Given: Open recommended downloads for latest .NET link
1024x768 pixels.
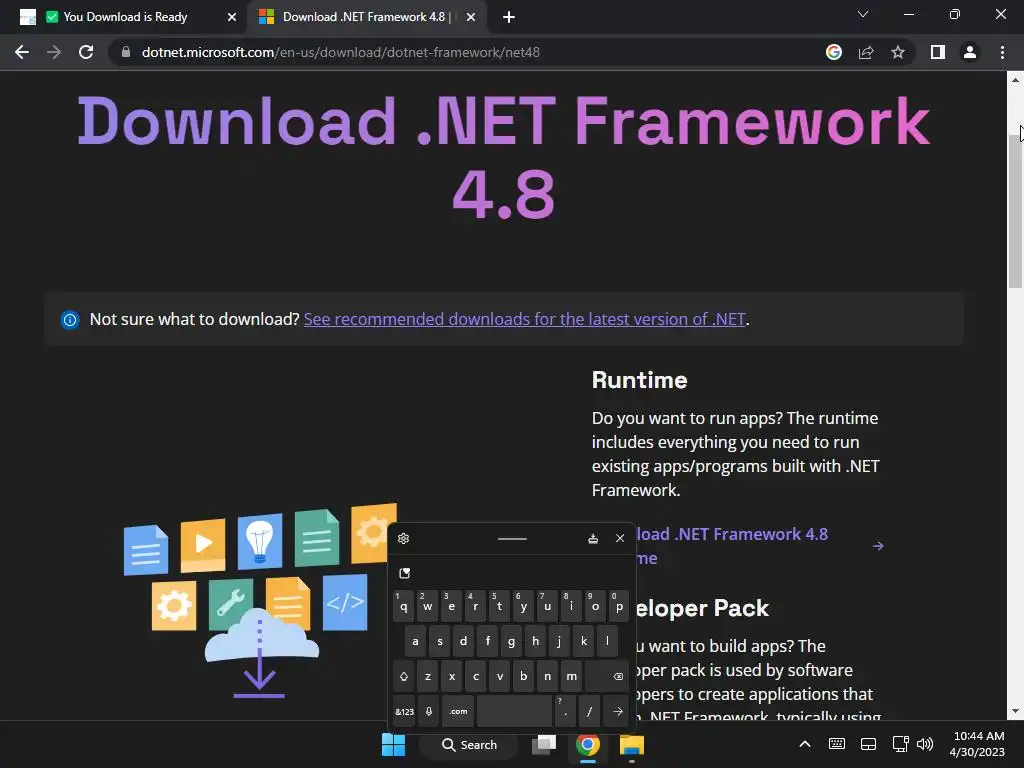Looking at the screenshot, I should pyautogui.click(x=524, y=319).
